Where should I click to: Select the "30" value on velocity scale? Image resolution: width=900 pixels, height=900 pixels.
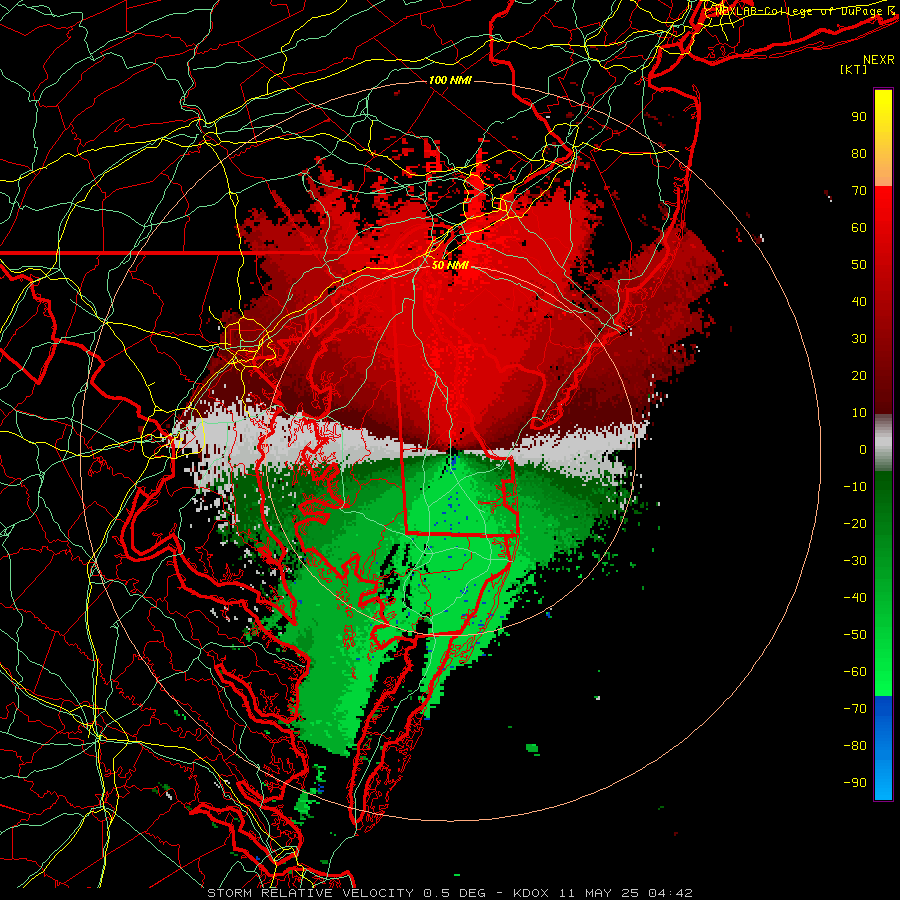click(859, 339)
